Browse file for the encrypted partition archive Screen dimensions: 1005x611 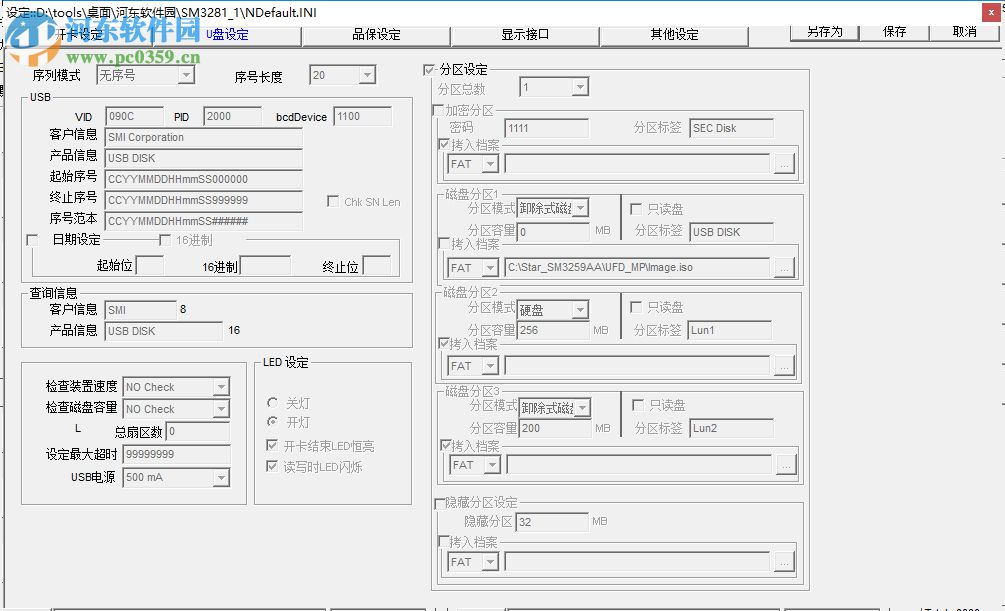point(786,163)
